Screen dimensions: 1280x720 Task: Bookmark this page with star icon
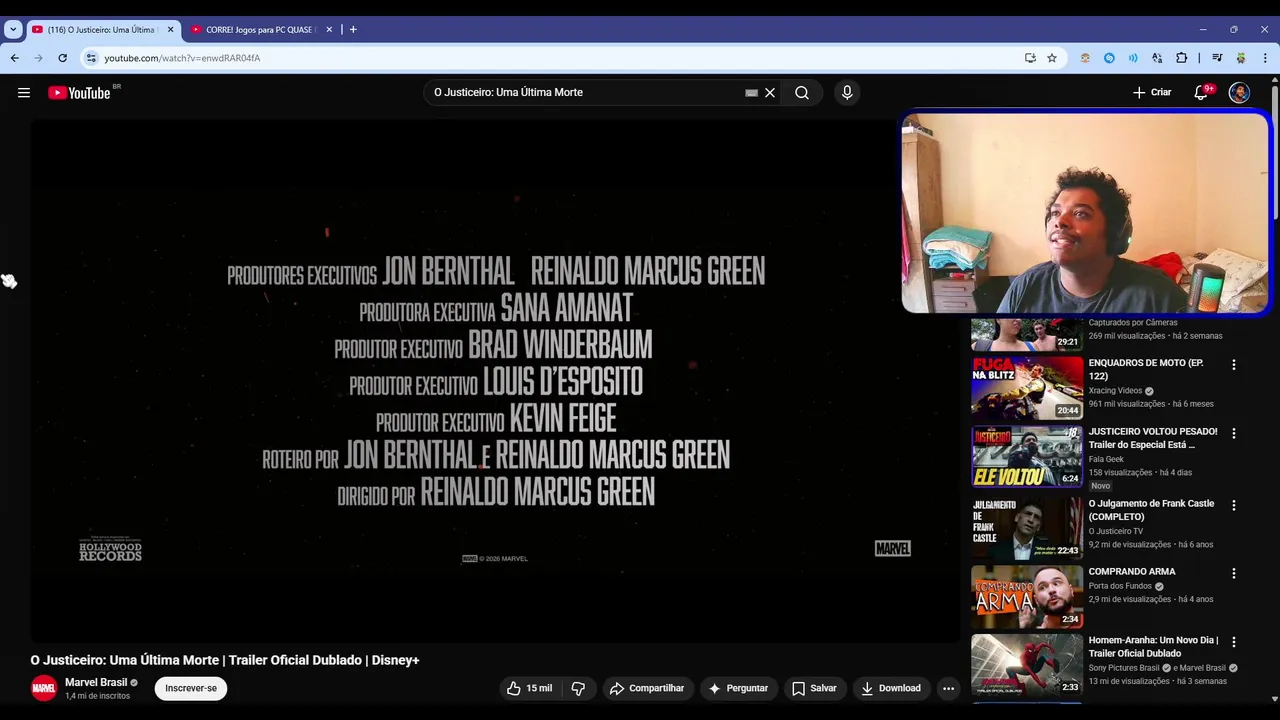1052,58
